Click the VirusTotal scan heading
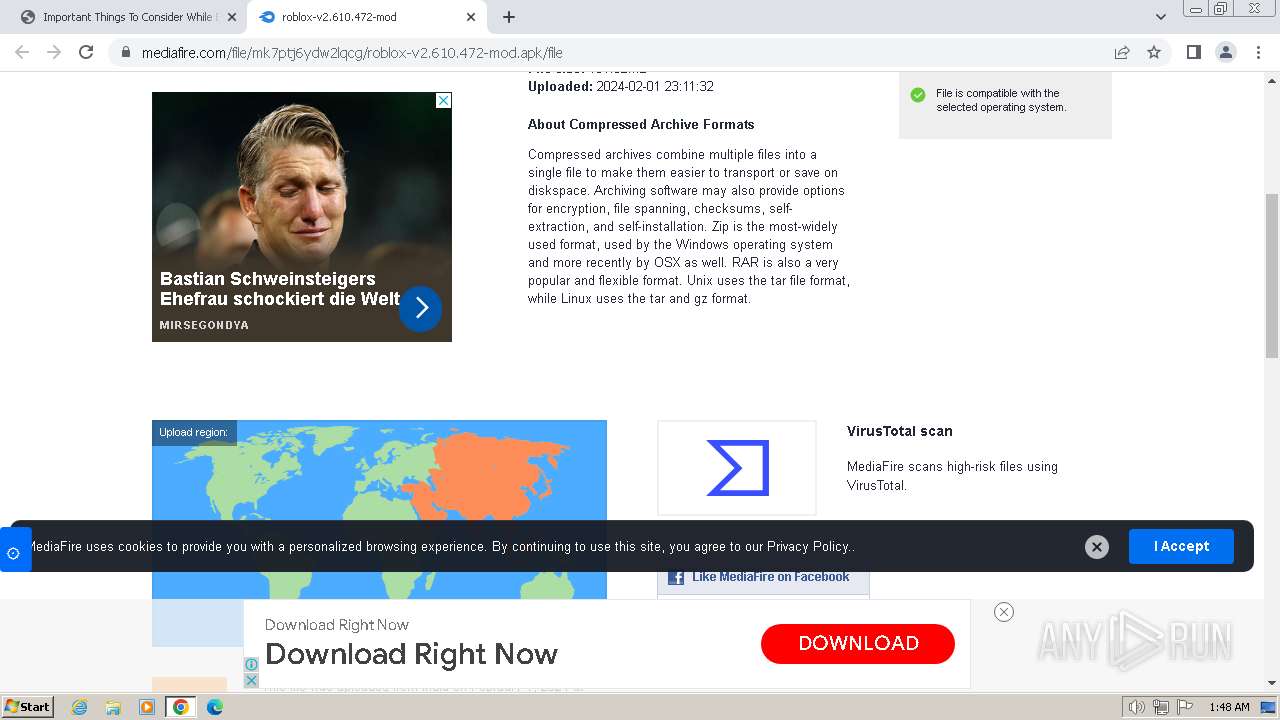This screenshot has width=1280, height=720. coord(899,431)
